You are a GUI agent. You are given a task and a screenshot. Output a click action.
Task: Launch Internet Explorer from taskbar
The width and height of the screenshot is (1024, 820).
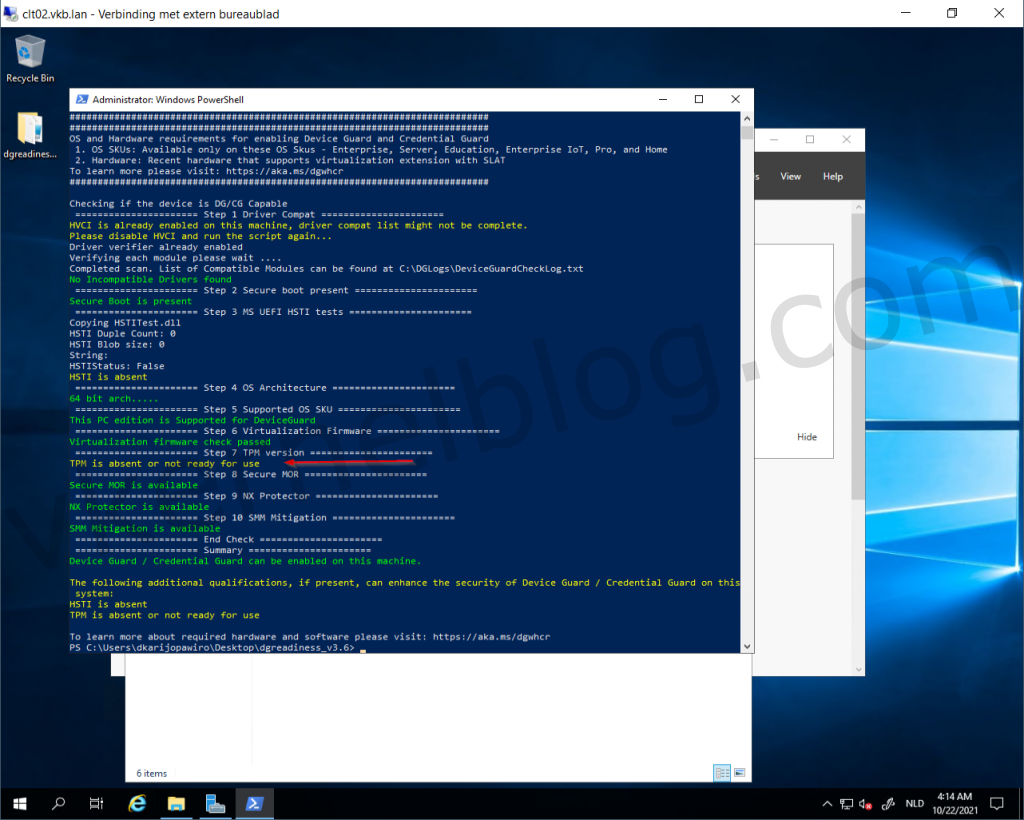138,803
